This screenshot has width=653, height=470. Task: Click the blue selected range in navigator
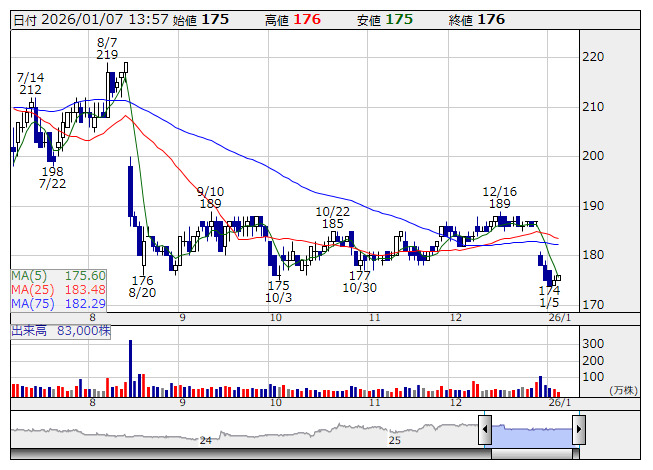[x=532, y=435]
